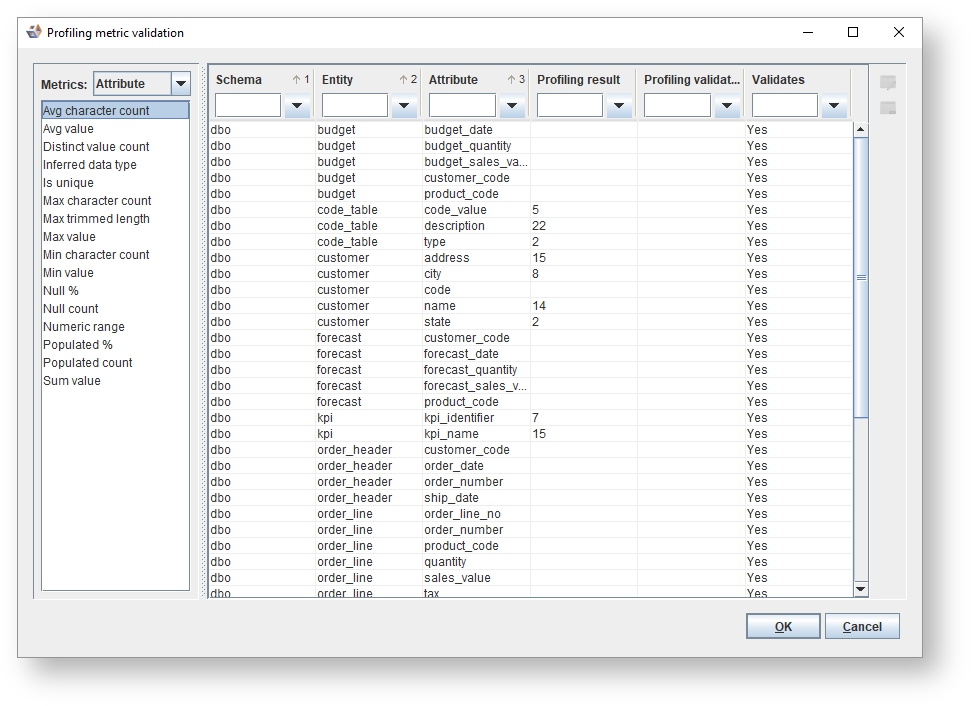Sort by the Attribute column header
Screen dimensions: 971x706
(476, 79)
